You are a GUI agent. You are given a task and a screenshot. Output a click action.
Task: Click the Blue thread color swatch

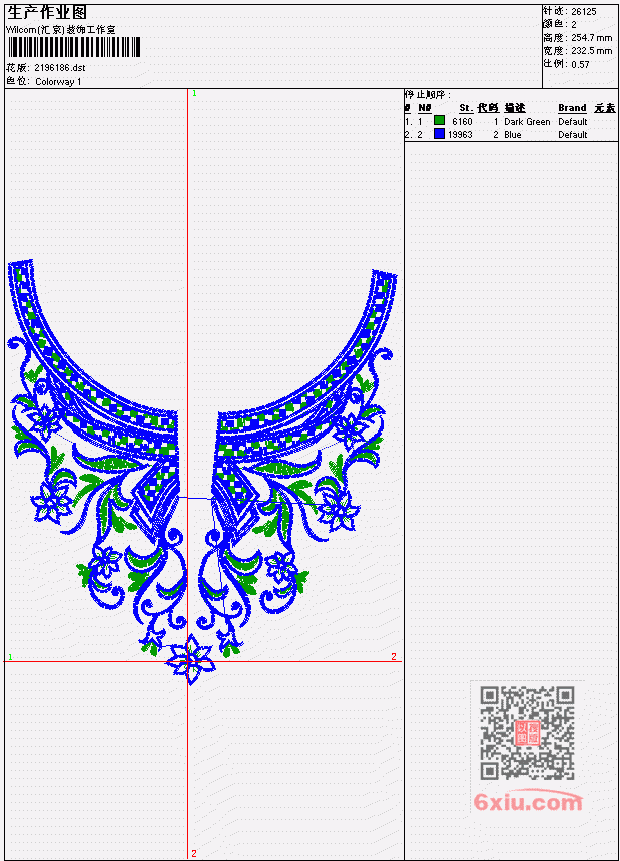(x=439, y=133)
